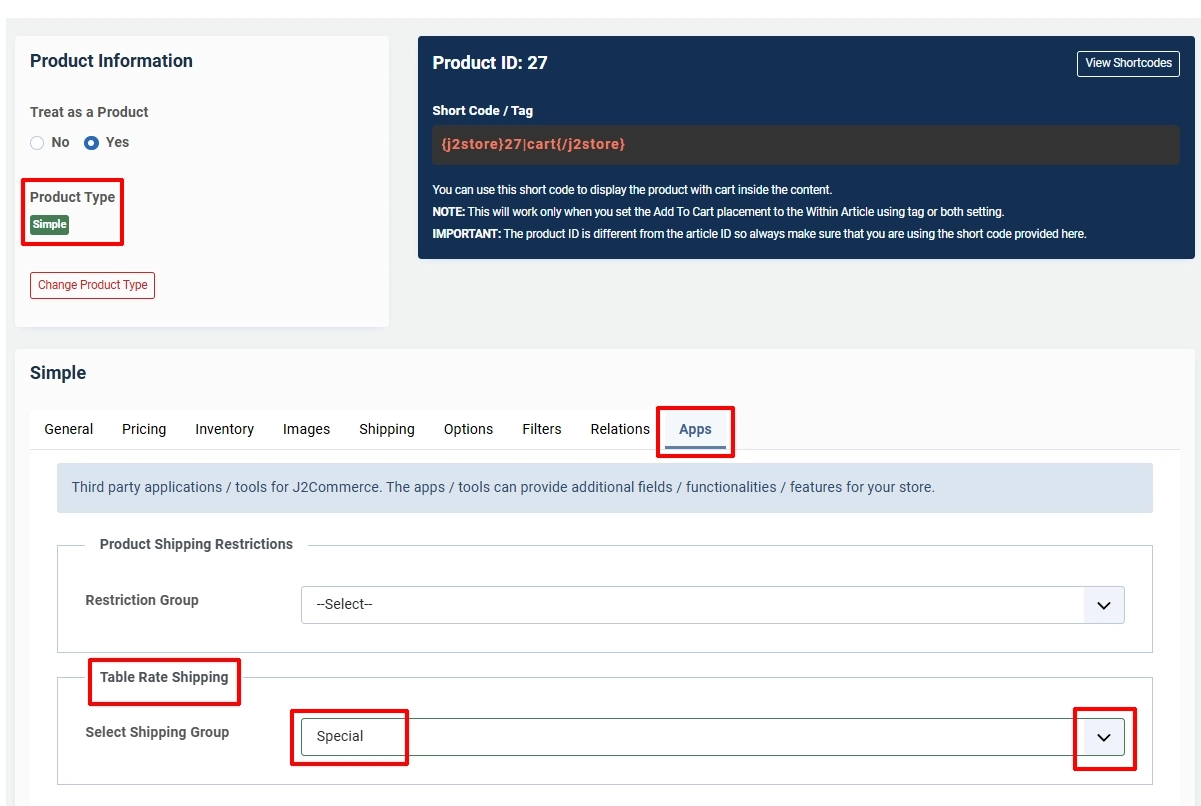This screenshot has height=806, width=1201.
Task: Open the Restriction Group dropdown
Action: 712,605
